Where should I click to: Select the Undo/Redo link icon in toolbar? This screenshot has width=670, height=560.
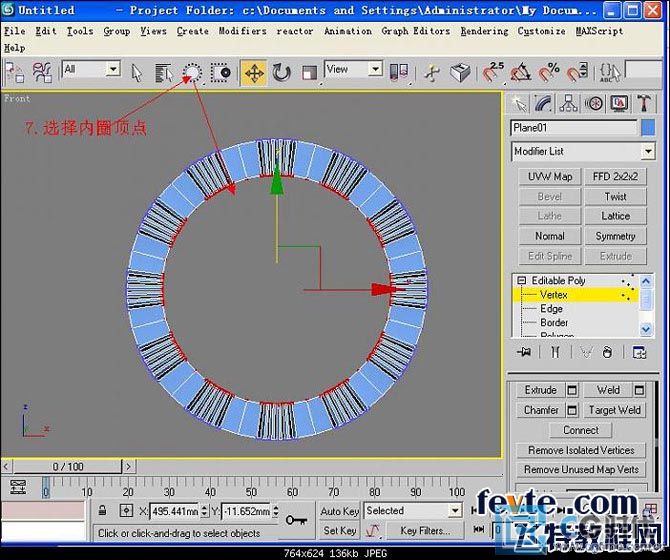coord(15,72)
